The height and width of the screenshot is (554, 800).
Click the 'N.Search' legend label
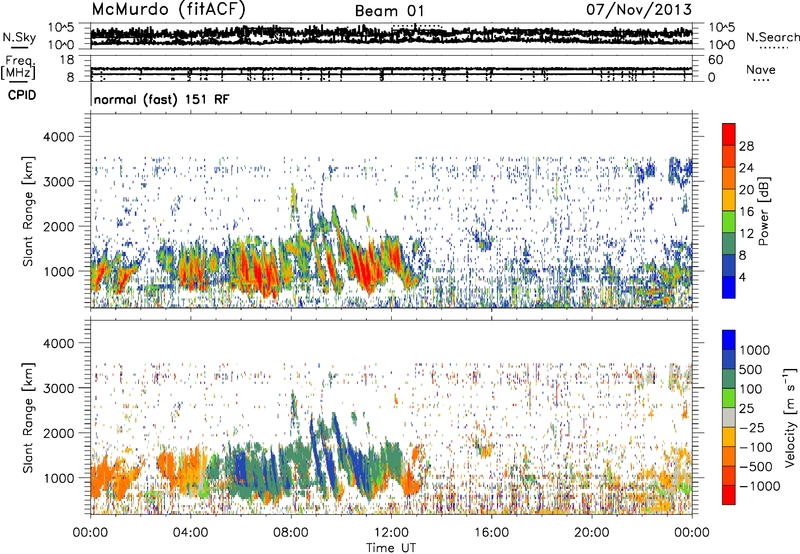(x=772, y=37)
